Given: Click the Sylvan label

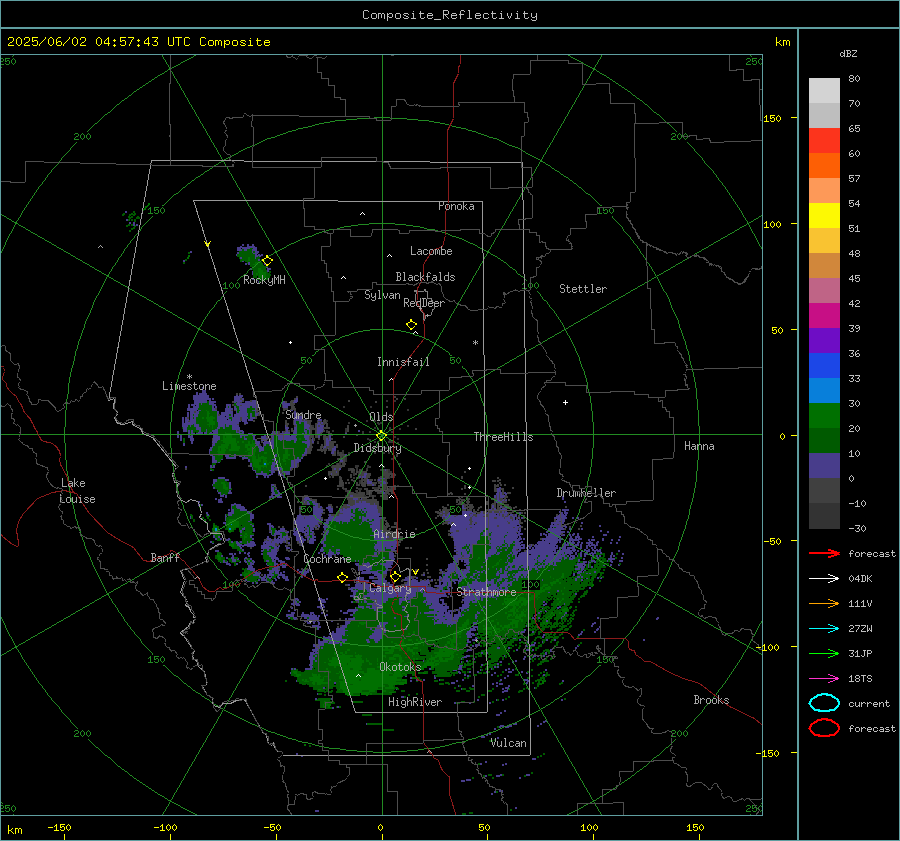Looking at the screenshot, I should [382, 295].
